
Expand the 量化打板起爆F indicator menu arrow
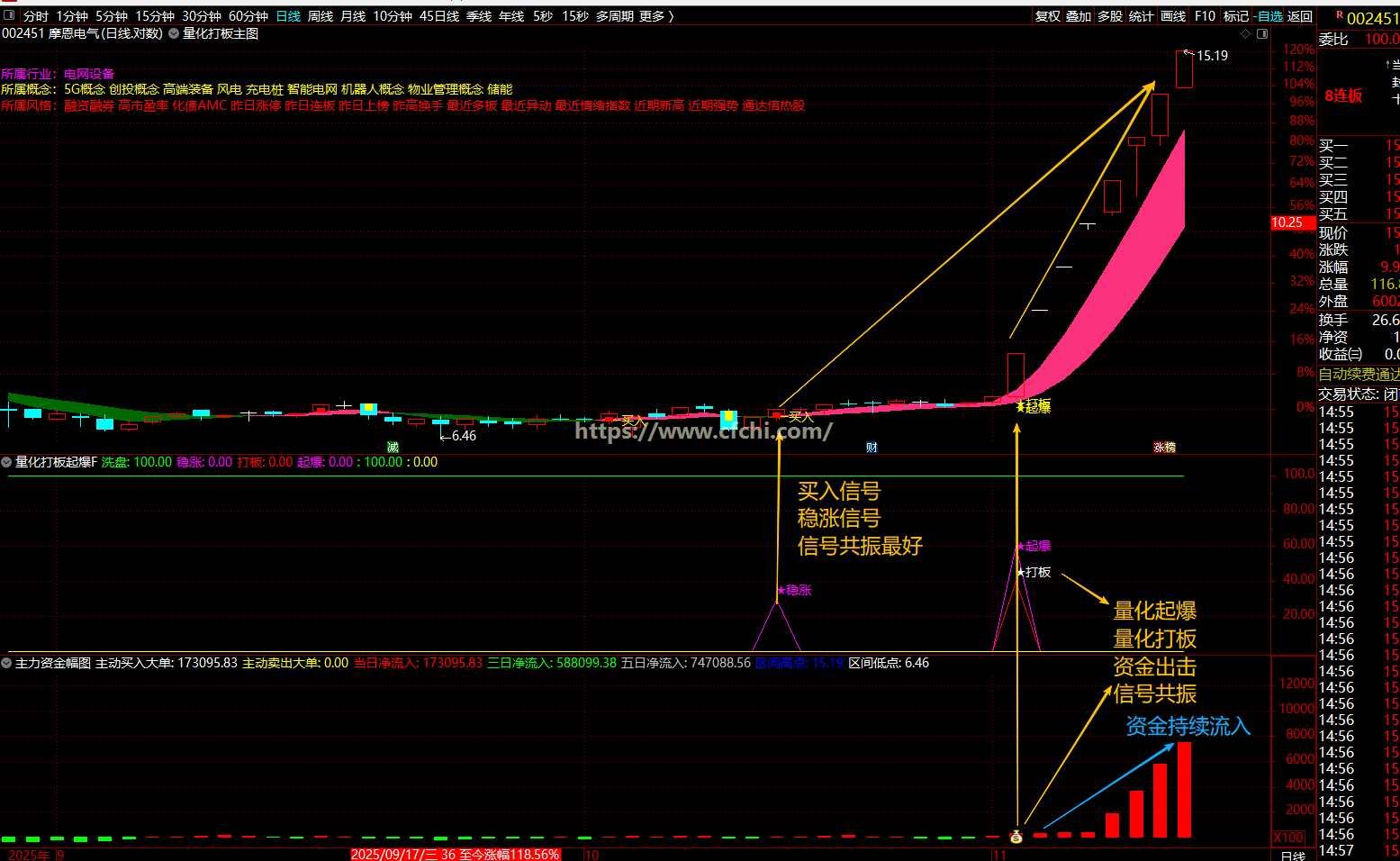click(x=6, y=462)
